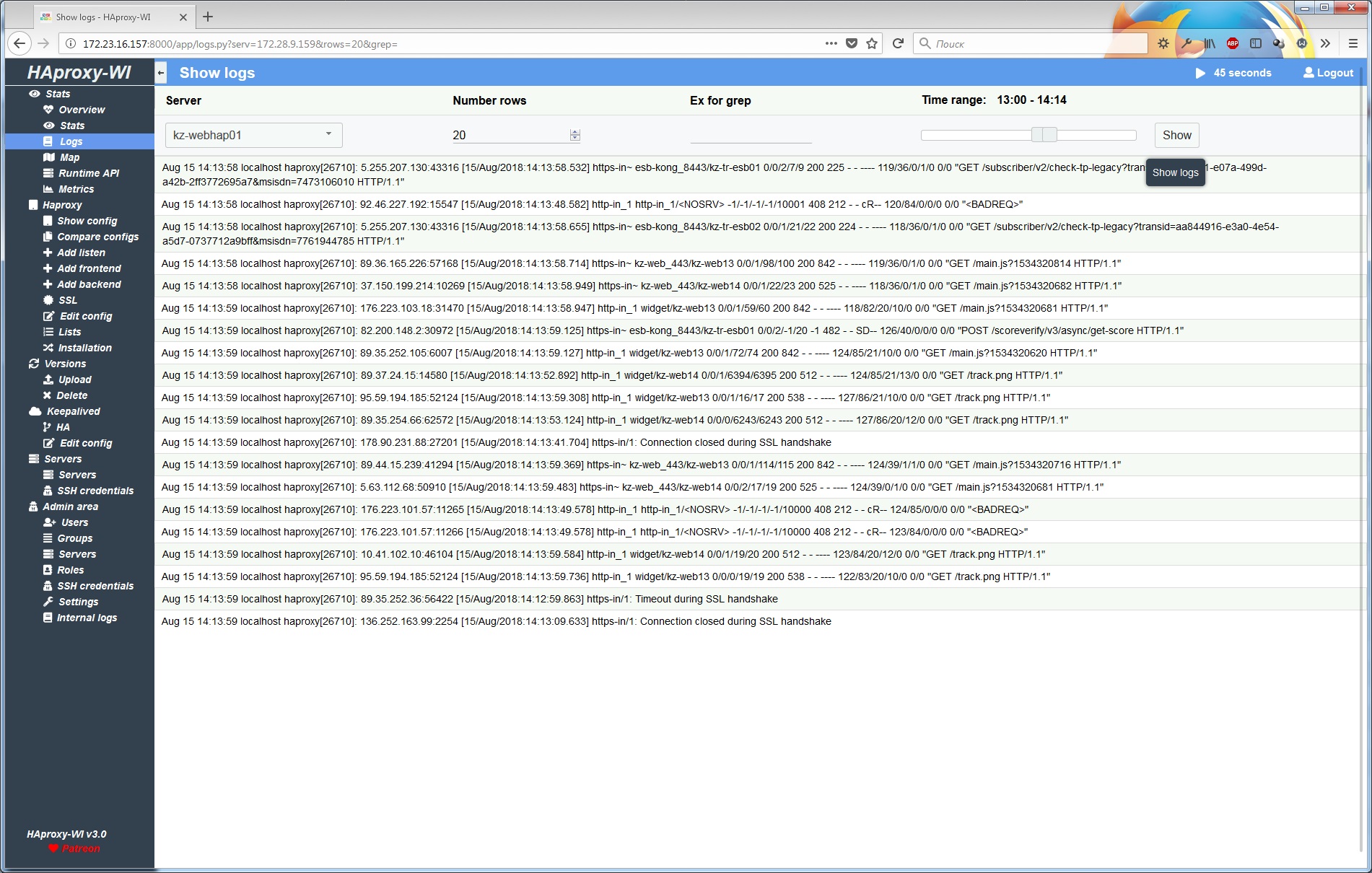Click Add frontend in the sidebar
This screenshot has height=873, width=1372.
pyautogui.click(x=89, y=268)
